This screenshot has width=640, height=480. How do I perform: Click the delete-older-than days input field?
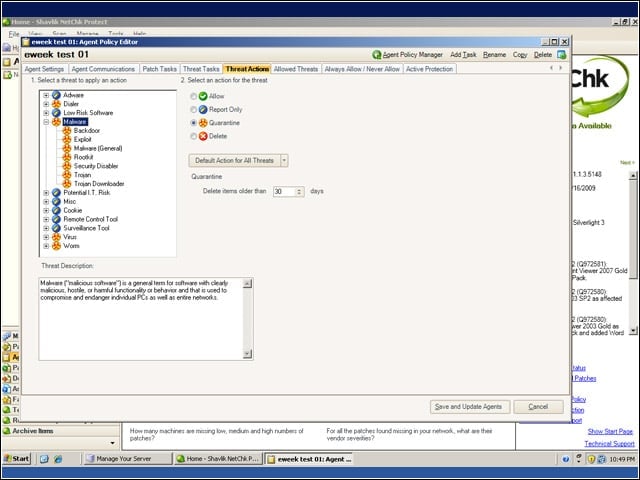(284, 191)
